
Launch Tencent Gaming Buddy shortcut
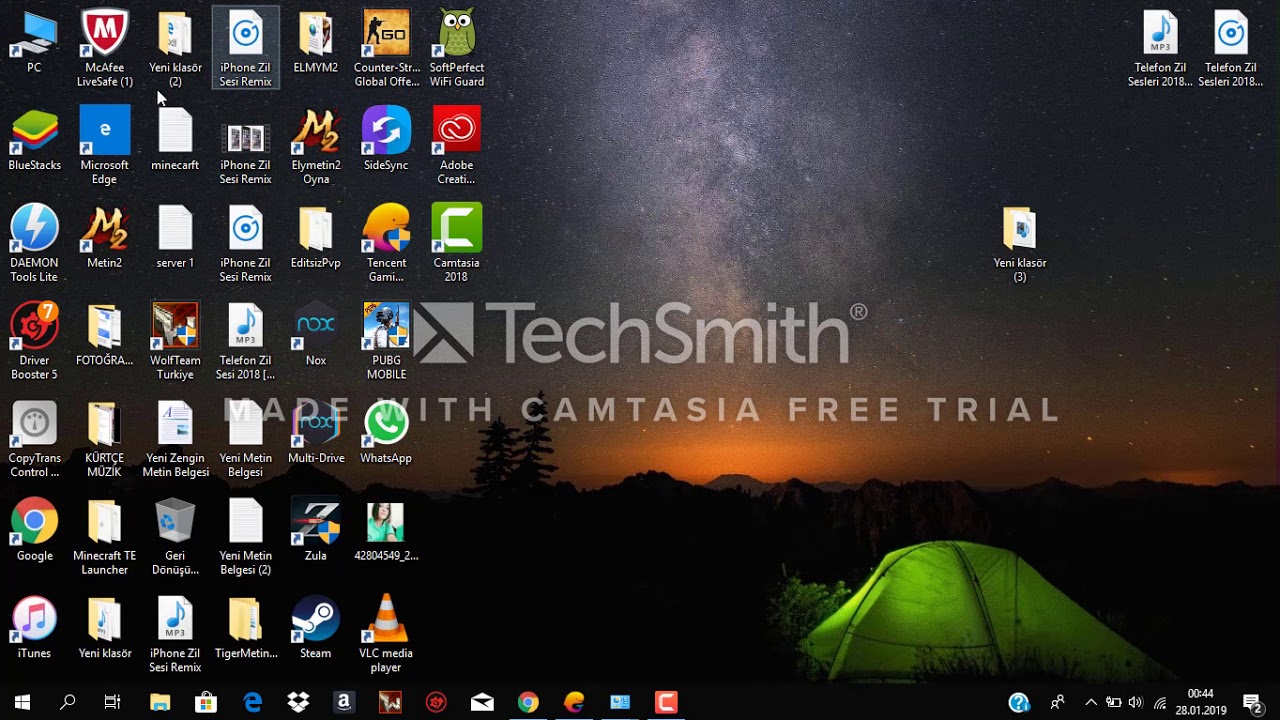coord(386,244)
